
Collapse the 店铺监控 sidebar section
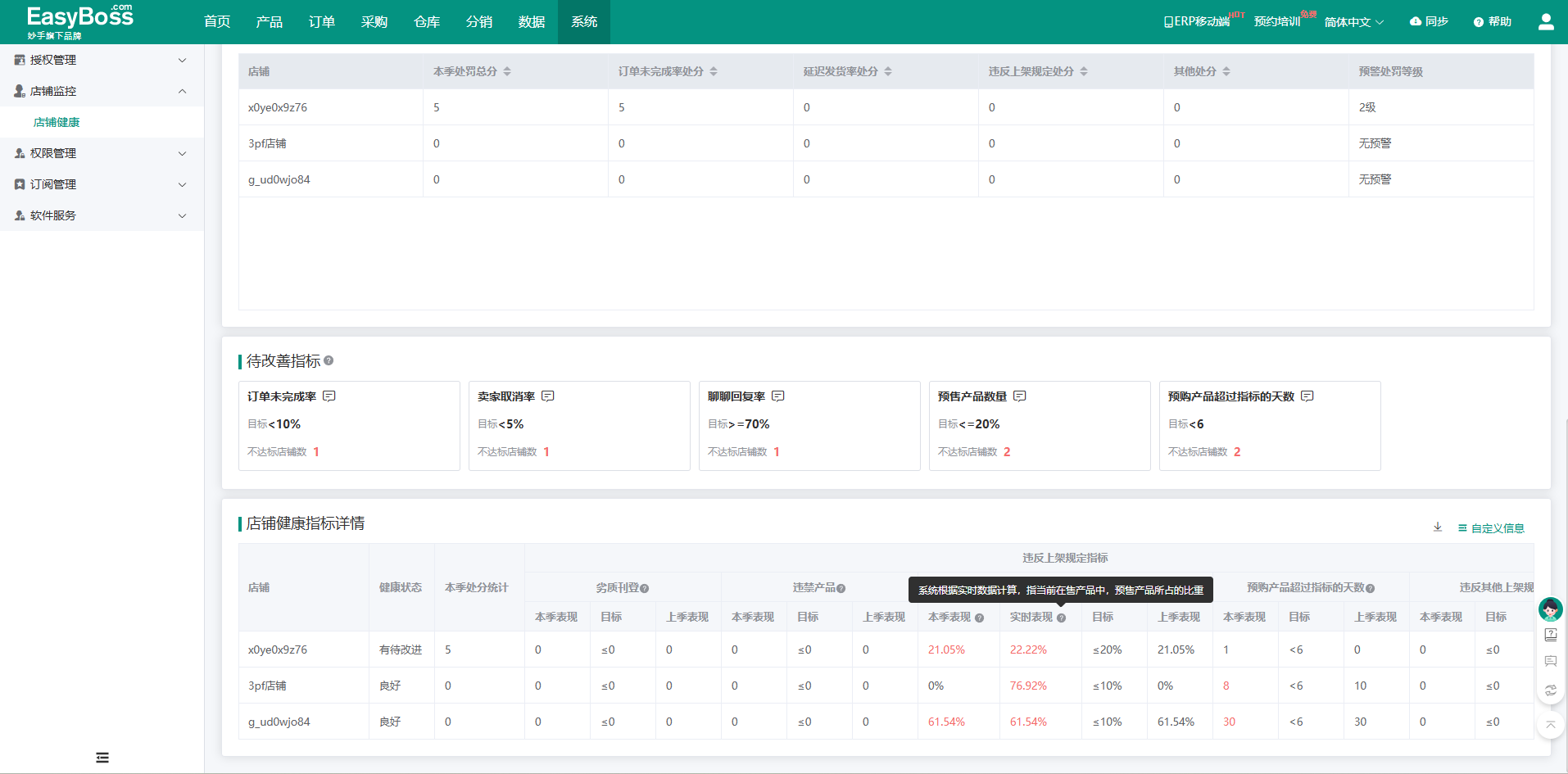coord(102,91)
